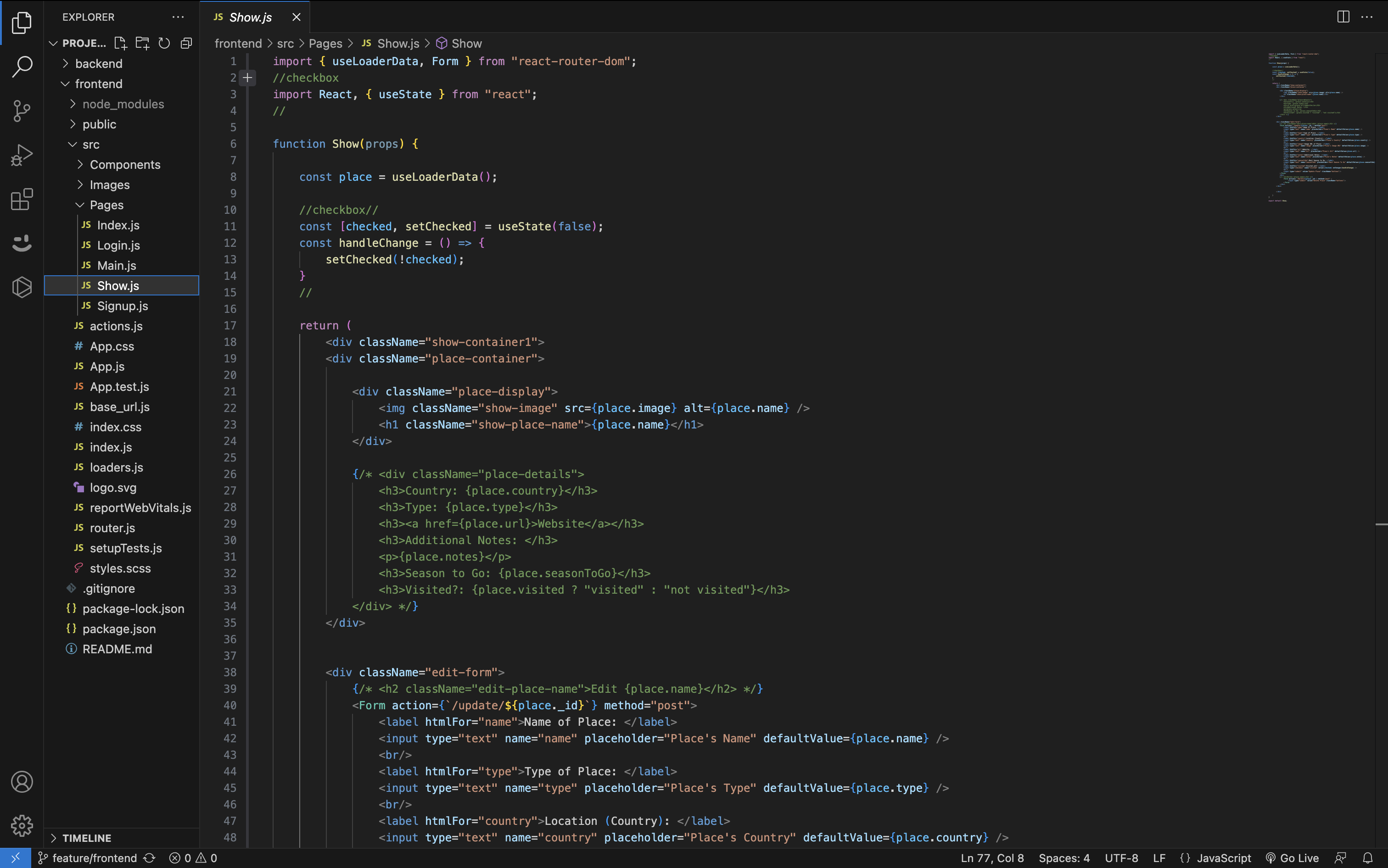Select the Show.js editor tab
The width and height of the screenshot is (1388, 868).
[250, 17]
